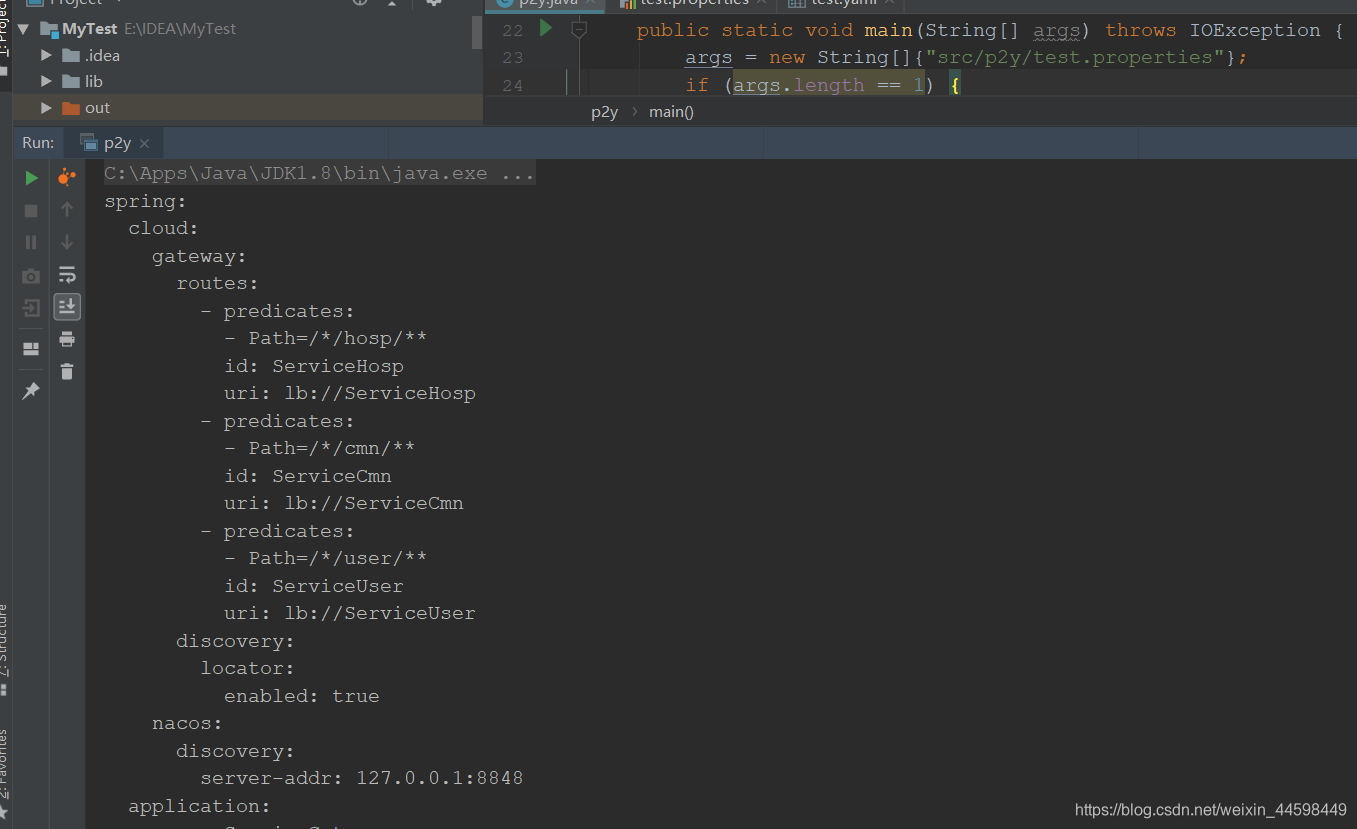1357x829 pixels.
Task: Click 'args.length' in line 24 code
Action: pos(798,85)
